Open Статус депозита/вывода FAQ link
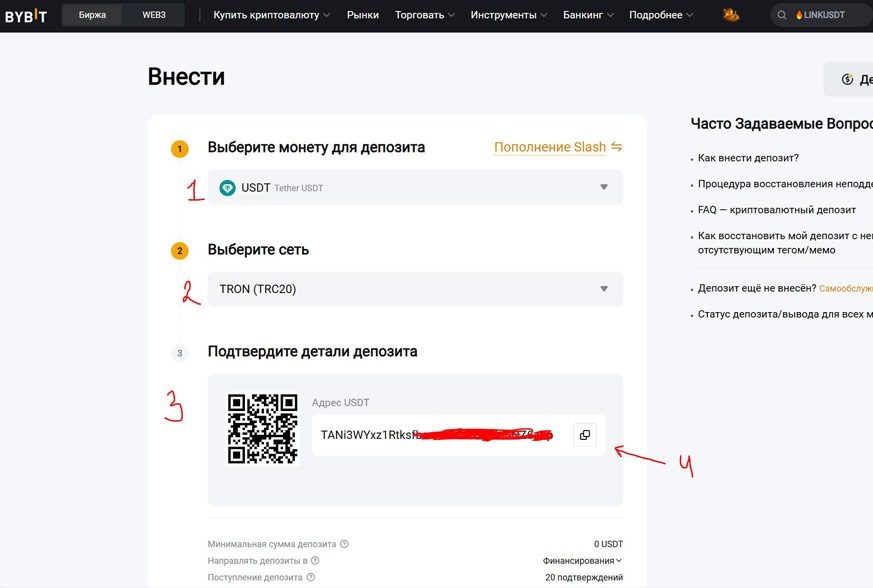 [785, 314]
